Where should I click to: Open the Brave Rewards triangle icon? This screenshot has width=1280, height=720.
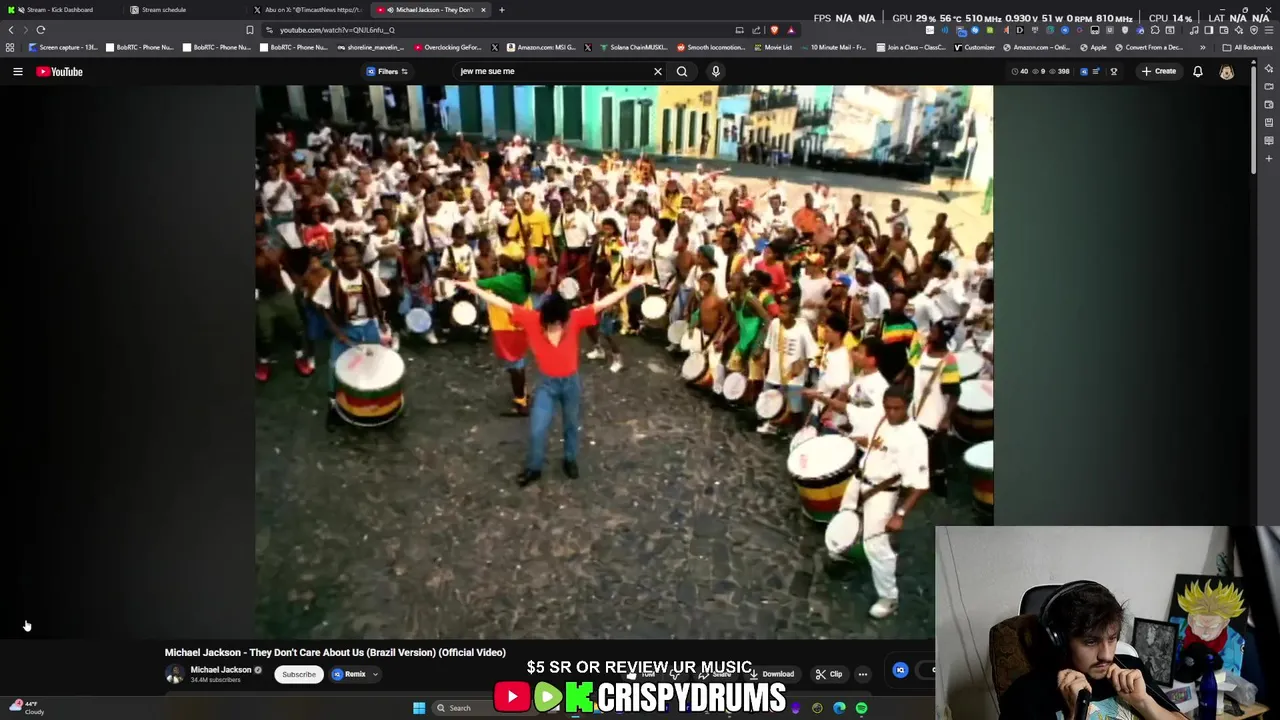[x=791, y=29]
